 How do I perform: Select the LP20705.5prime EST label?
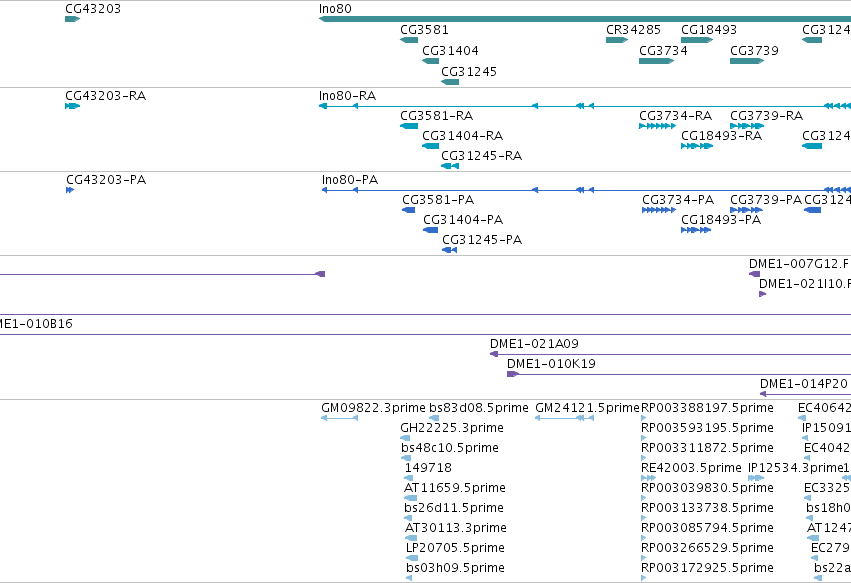point(455,548)
